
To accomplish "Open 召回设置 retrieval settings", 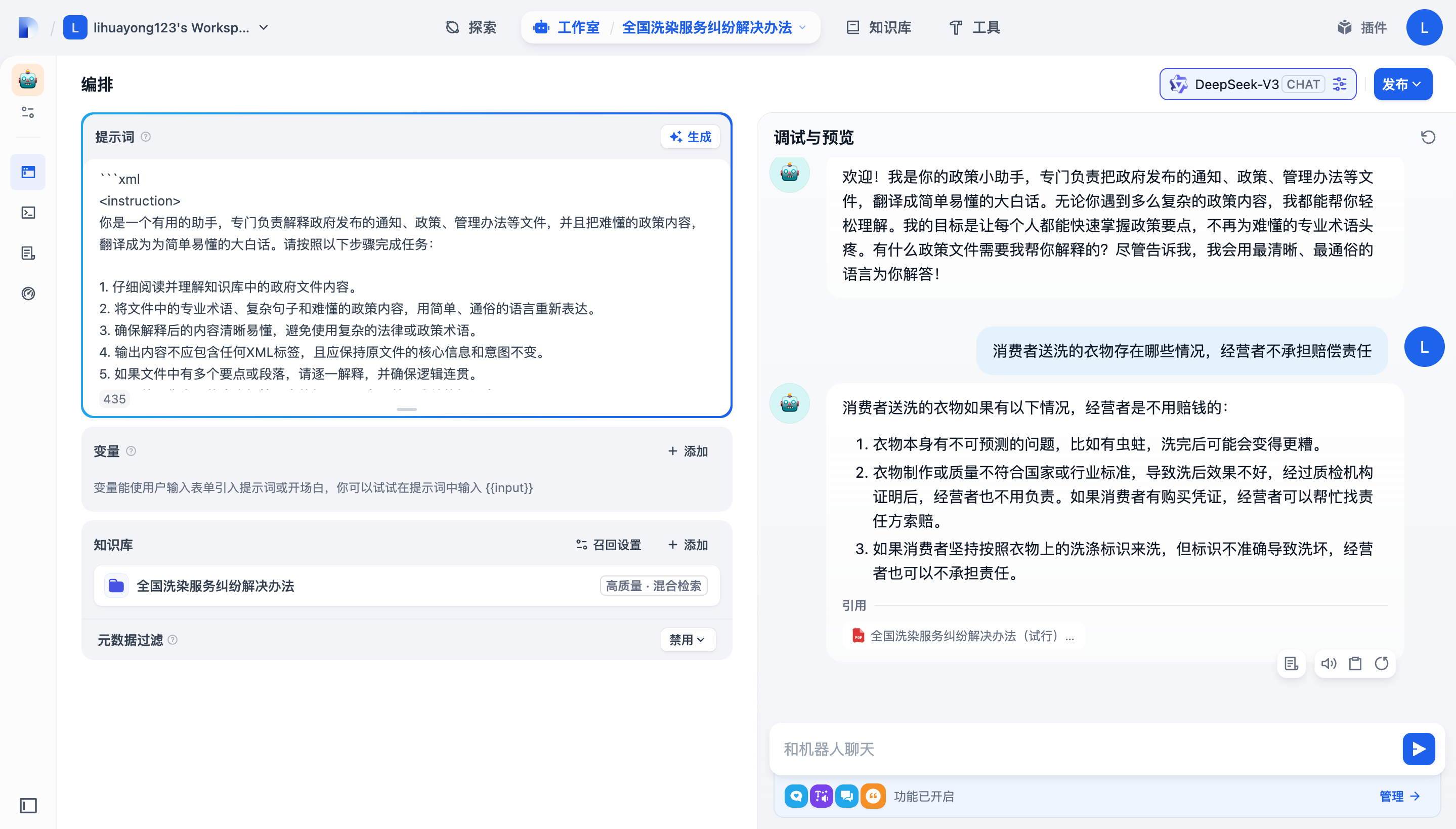I will (608, 545).
